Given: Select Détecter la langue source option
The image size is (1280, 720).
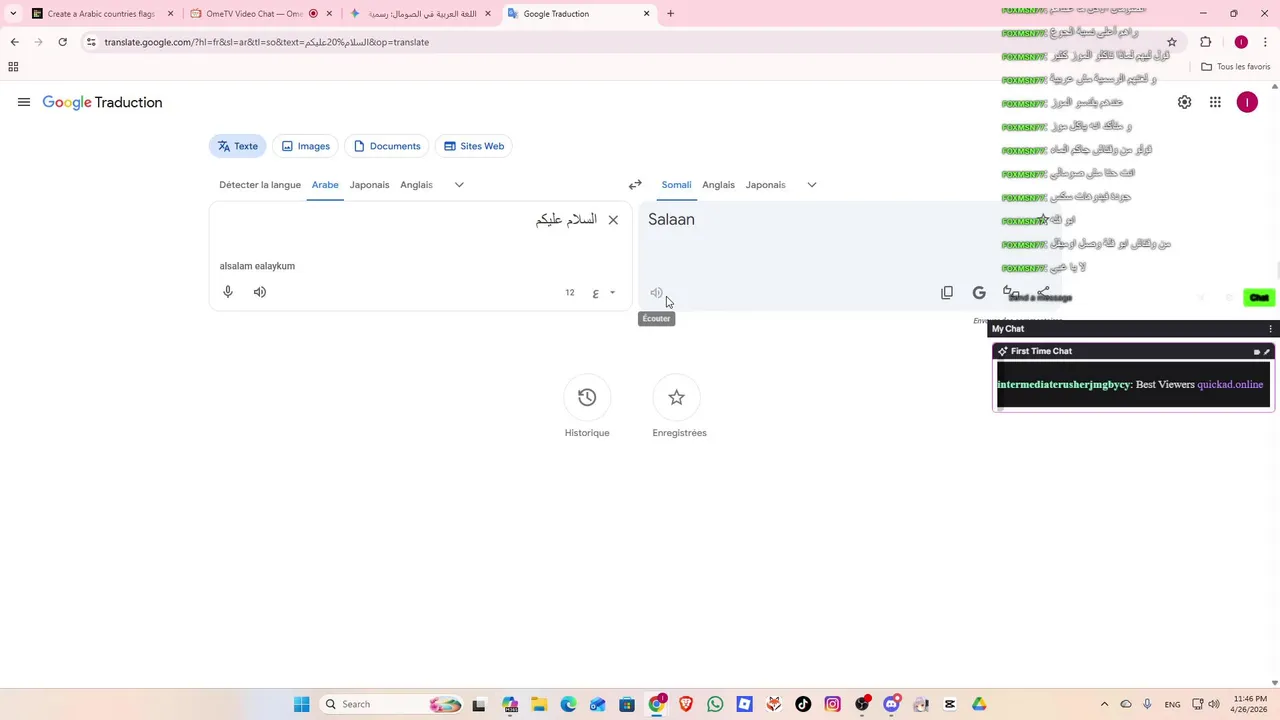Looking at the screenshot, I should (260, 185).
